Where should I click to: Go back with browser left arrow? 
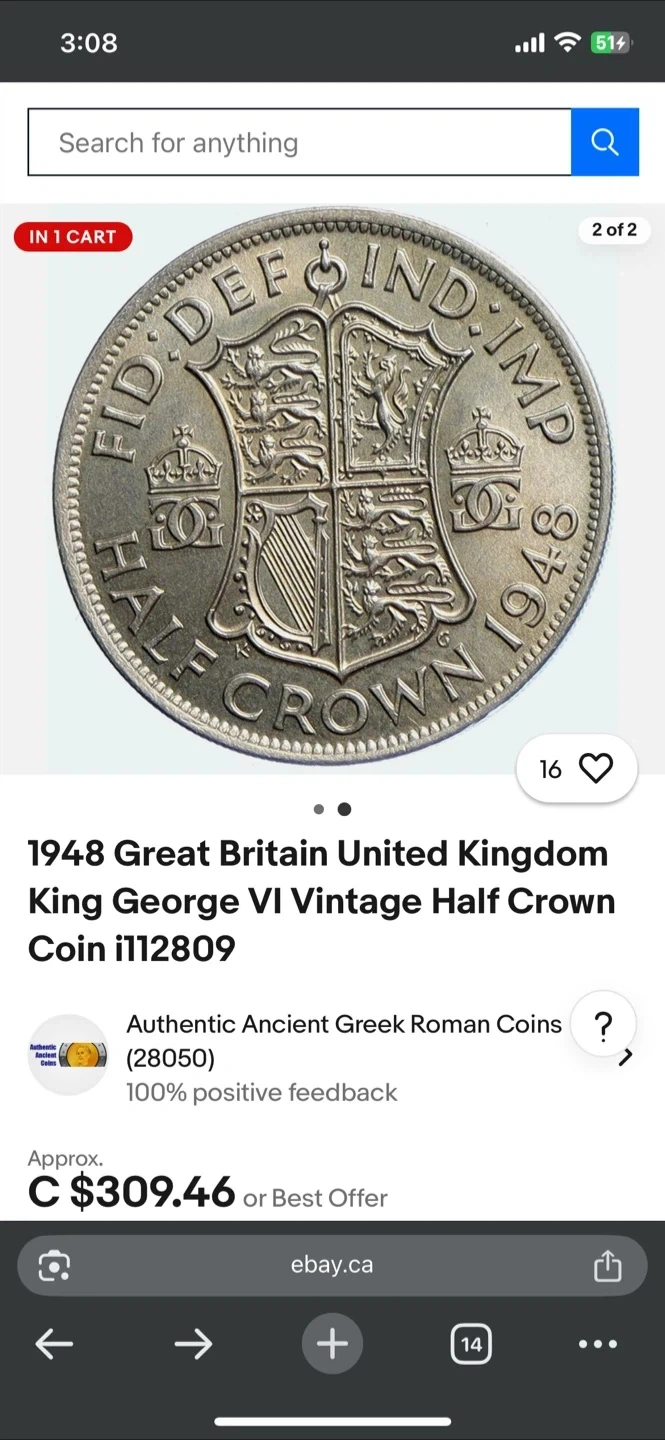point(54,1344)
